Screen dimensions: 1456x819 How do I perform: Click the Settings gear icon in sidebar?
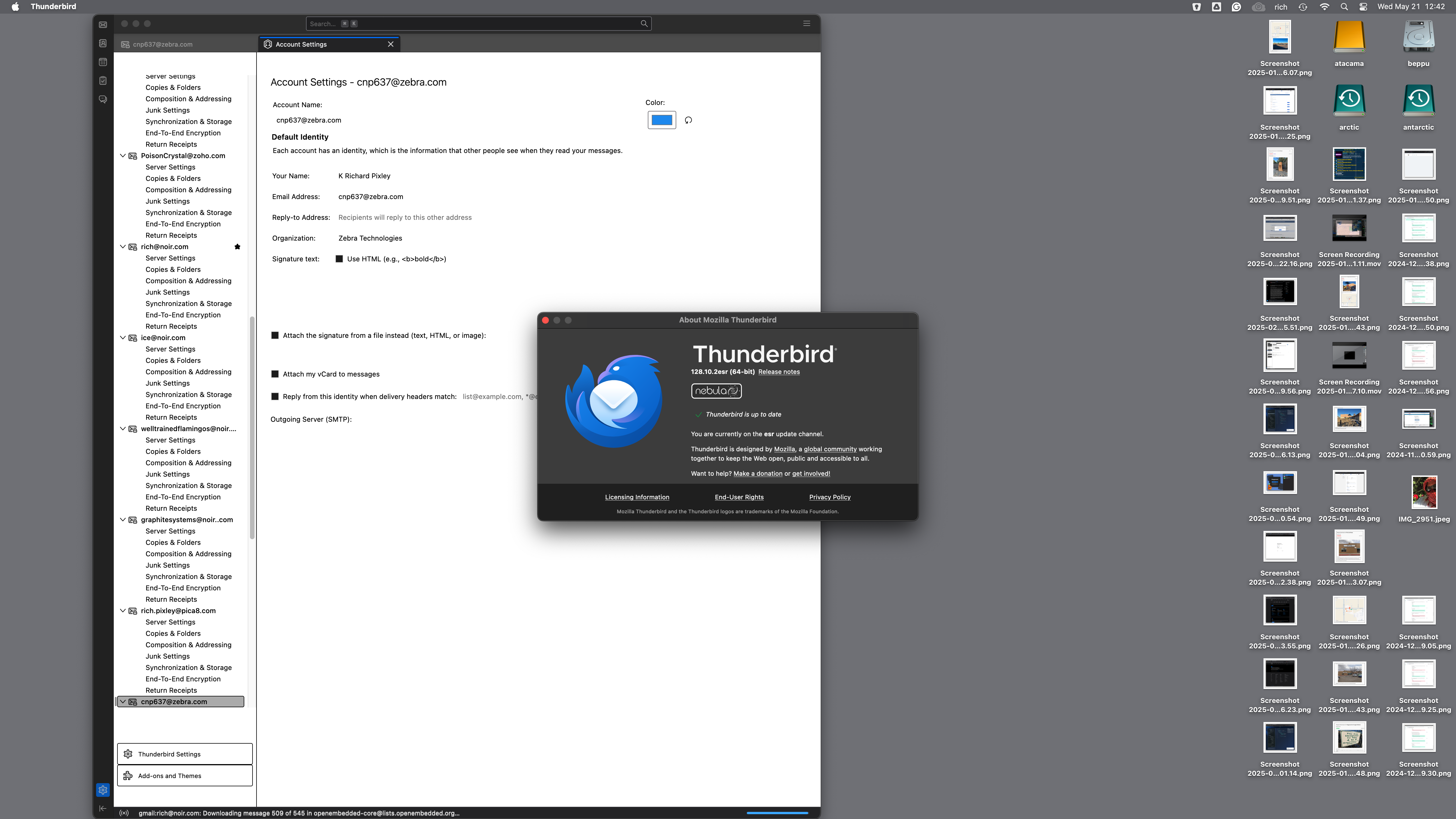103,790
